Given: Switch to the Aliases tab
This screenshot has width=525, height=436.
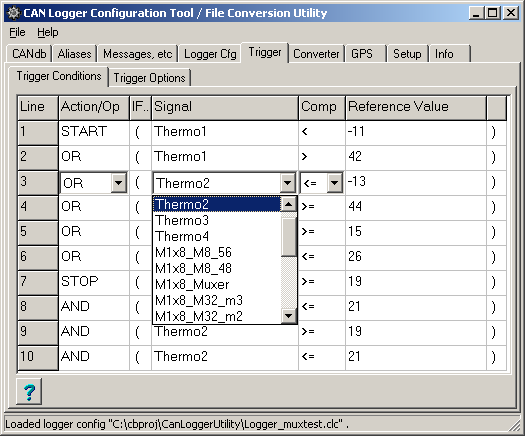Looking at the screenshot, I should click(74, 54).
